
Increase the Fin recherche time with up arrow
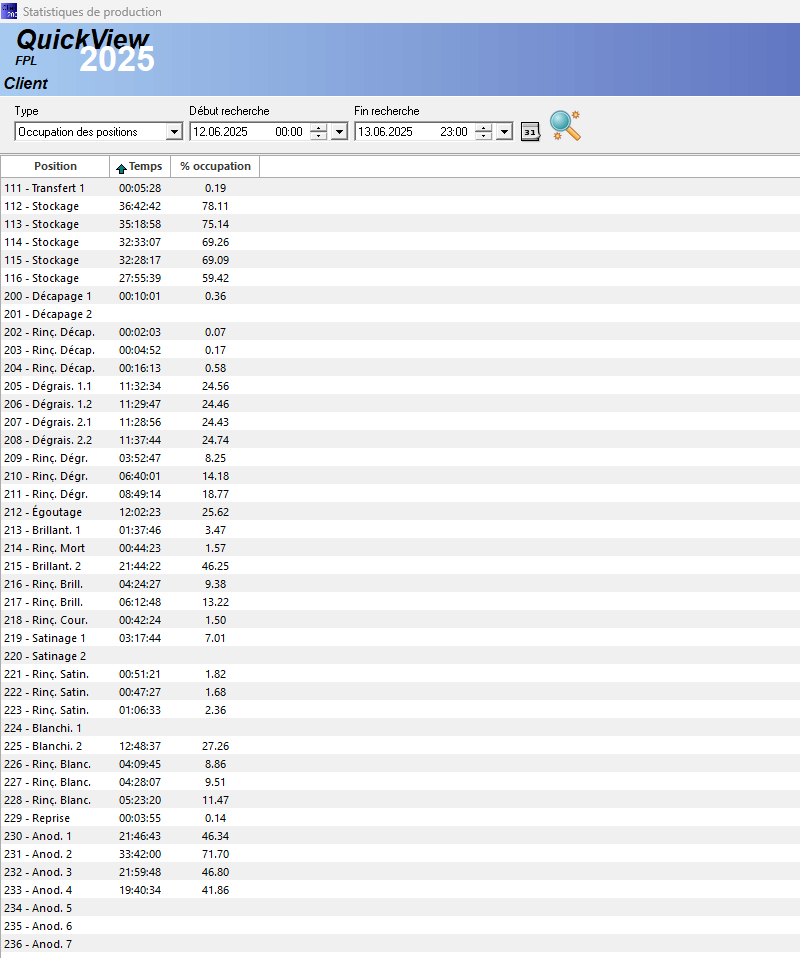(x=483, y=128)
